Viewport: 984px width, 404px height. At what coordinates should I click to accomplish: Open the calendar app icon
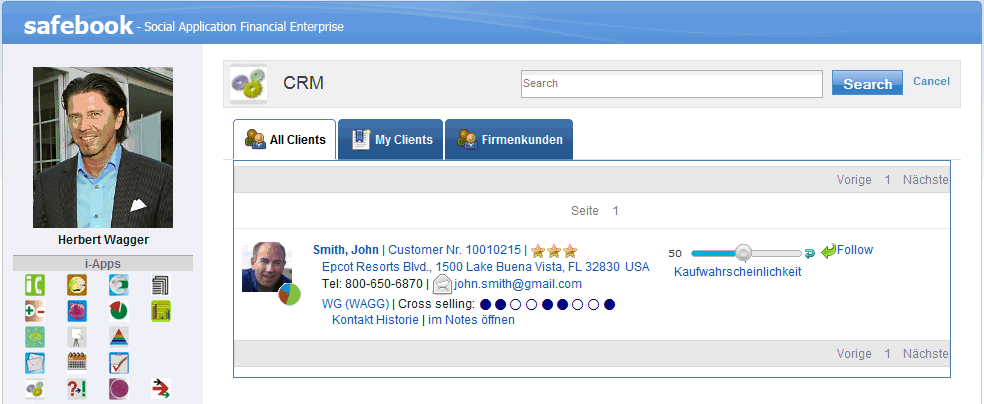tap(77, 362)
